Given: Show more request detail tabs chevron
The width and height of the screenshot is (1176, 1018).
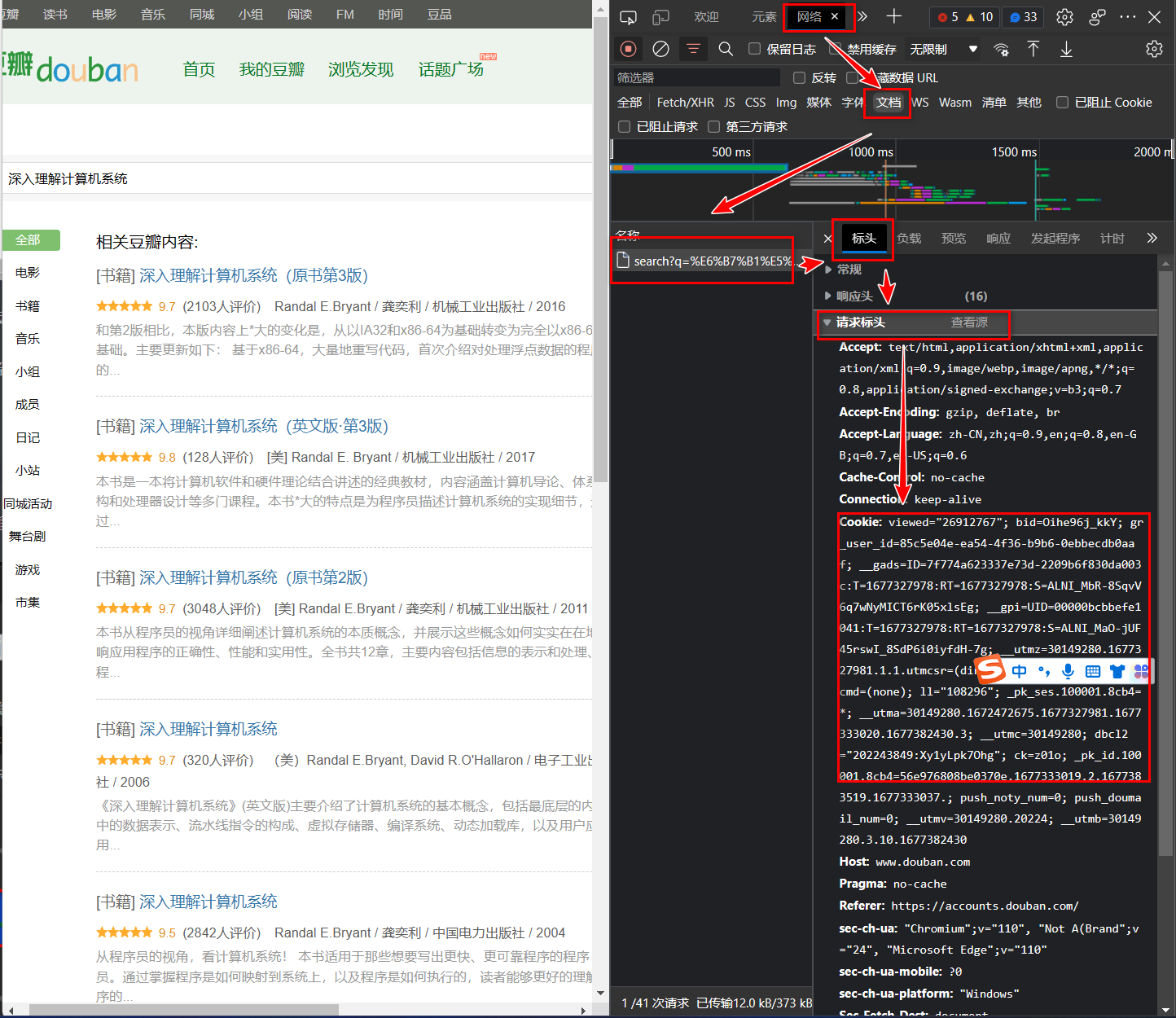Looking at the screenshot, I should pyautogui.click(x=1152, y=238).
